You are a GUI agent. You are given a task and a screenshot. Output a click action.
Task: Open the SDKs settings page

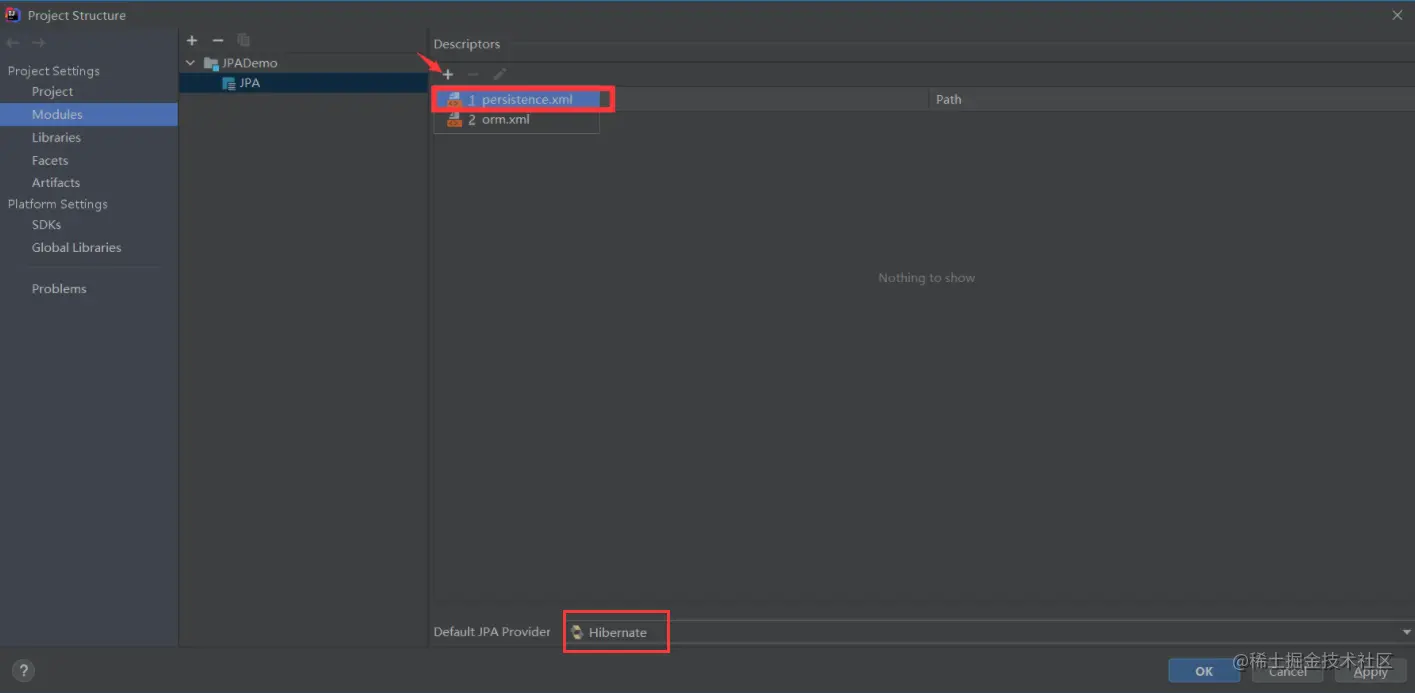click(x=46, y=225)
